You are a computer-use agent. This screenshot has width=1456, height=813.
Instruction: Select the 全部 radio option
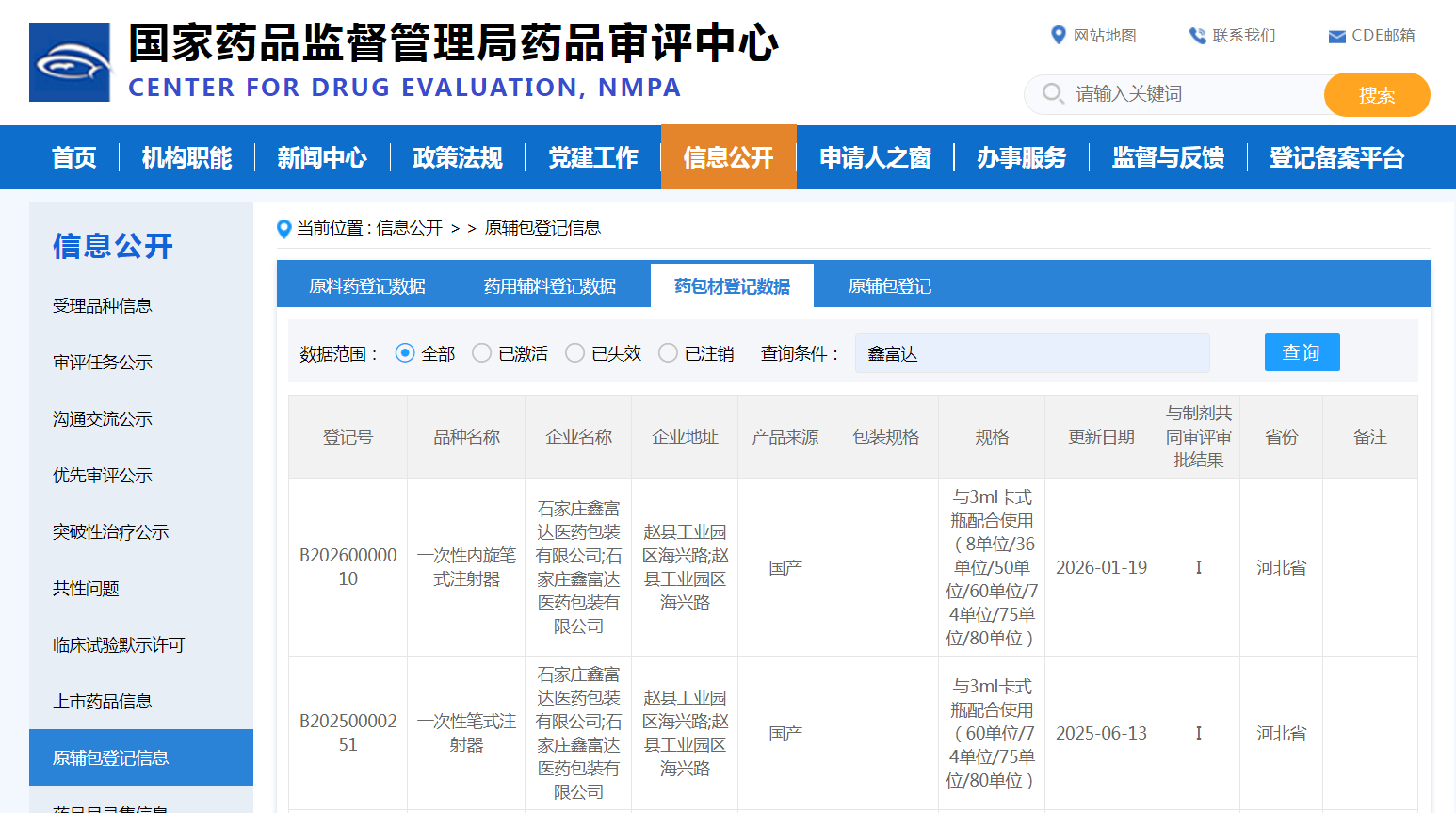(405, 352)
